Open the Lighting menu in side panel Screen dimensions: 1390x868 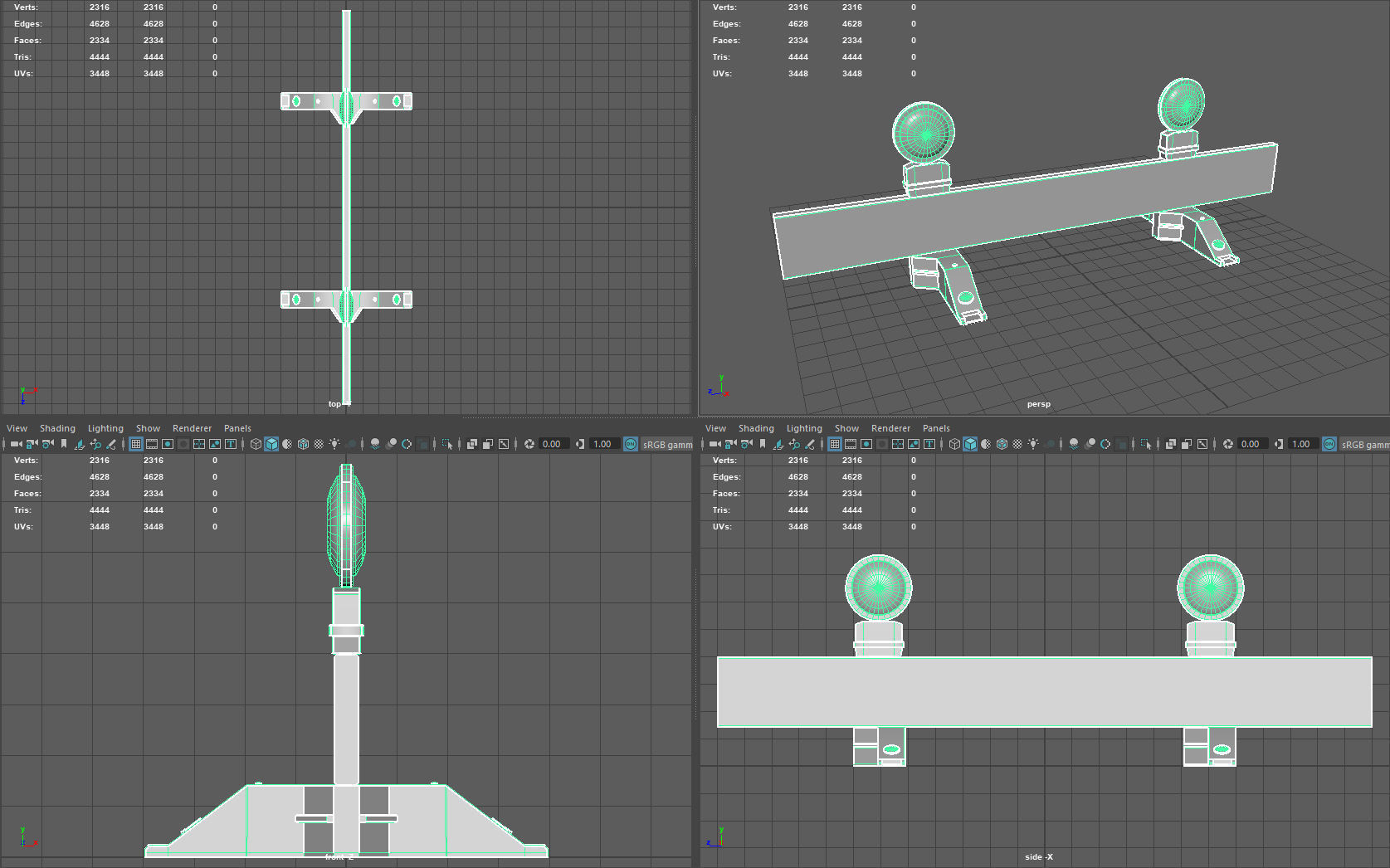[804, 428]
